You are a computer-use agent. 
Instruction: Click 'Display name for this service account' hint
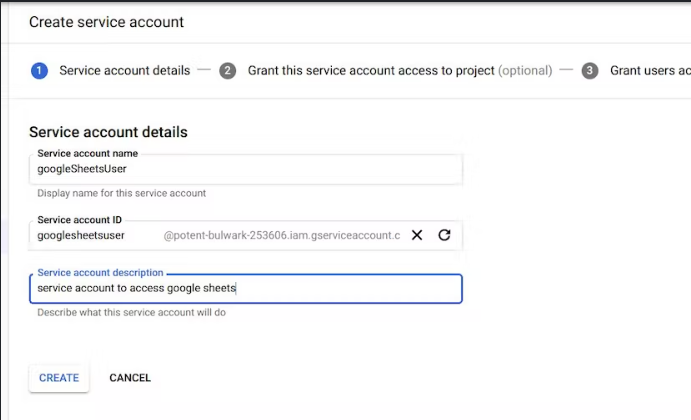pyautogui.click(x=121, y=193)
